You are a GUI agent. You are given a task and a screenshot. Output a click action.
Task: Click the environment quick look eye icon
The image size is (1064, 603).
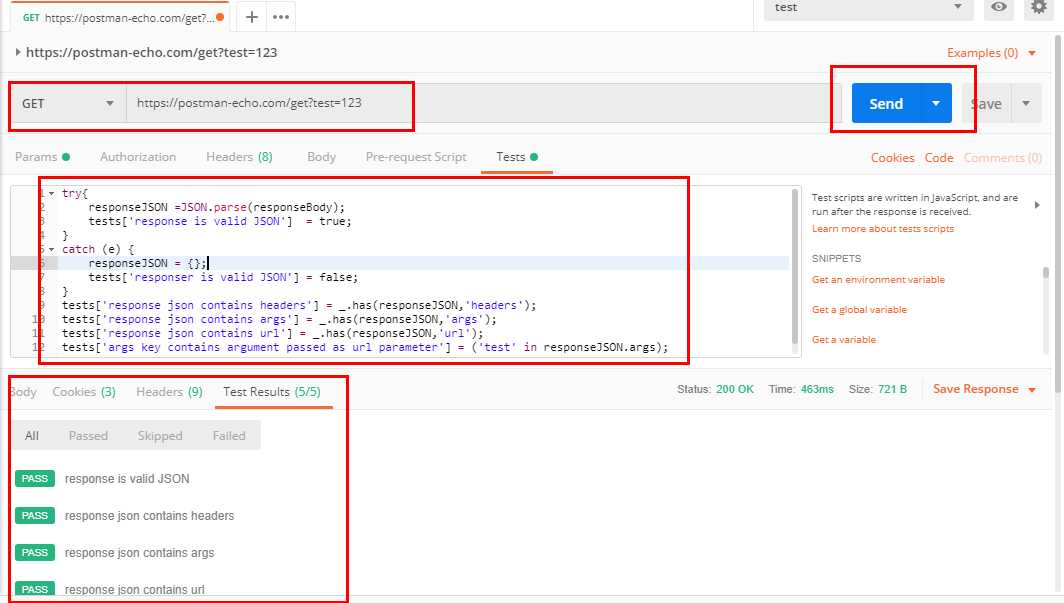click(x=999, y=7)
